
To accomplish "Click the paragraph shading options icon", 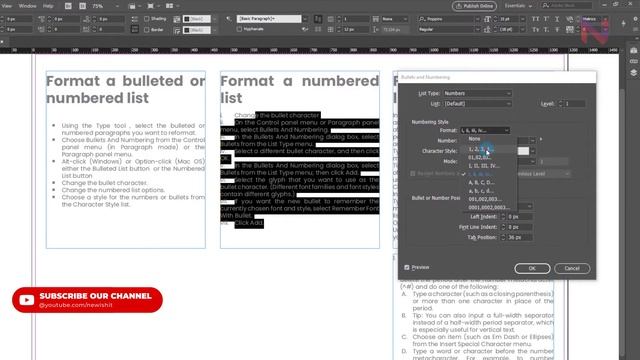I will point(176,19).
